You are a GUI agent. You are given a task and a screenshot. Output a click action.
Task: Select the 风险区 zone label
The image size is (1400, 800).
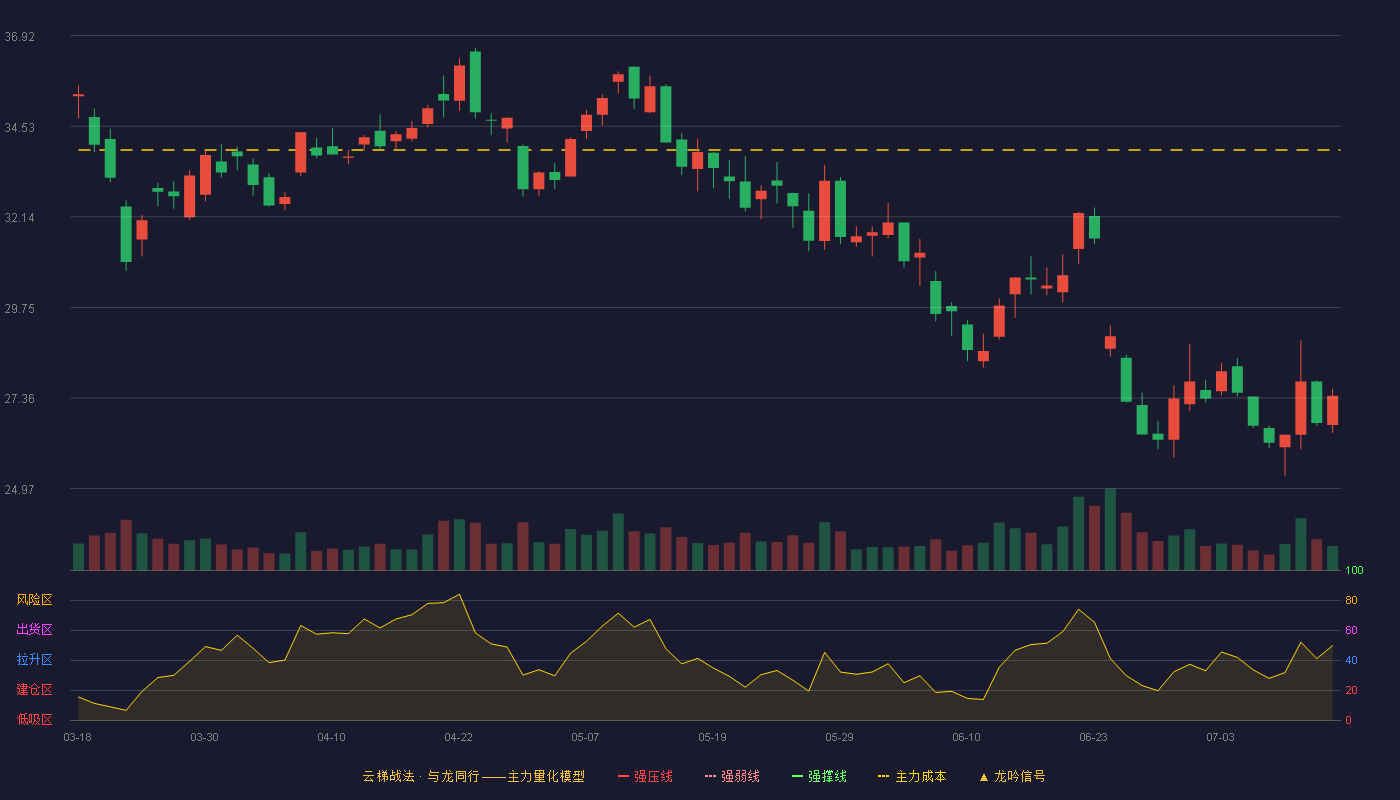click(x=34, y=600)
